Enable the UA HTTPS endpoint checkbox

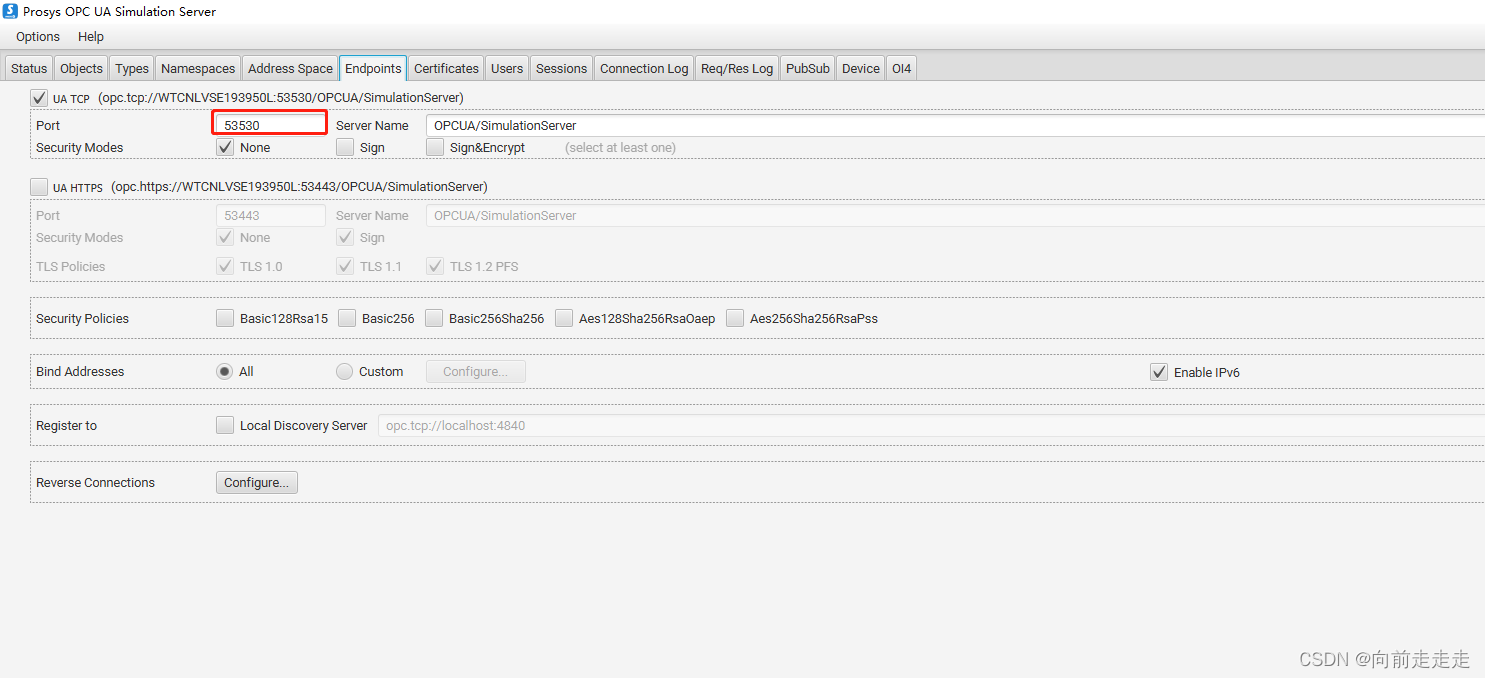point(39,187)
